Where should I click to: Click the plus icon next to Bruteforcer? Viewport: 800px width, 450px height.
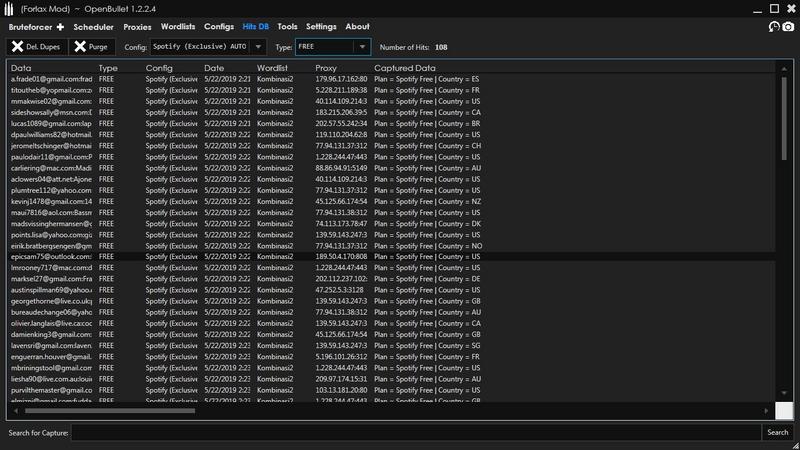pos(60,27)
